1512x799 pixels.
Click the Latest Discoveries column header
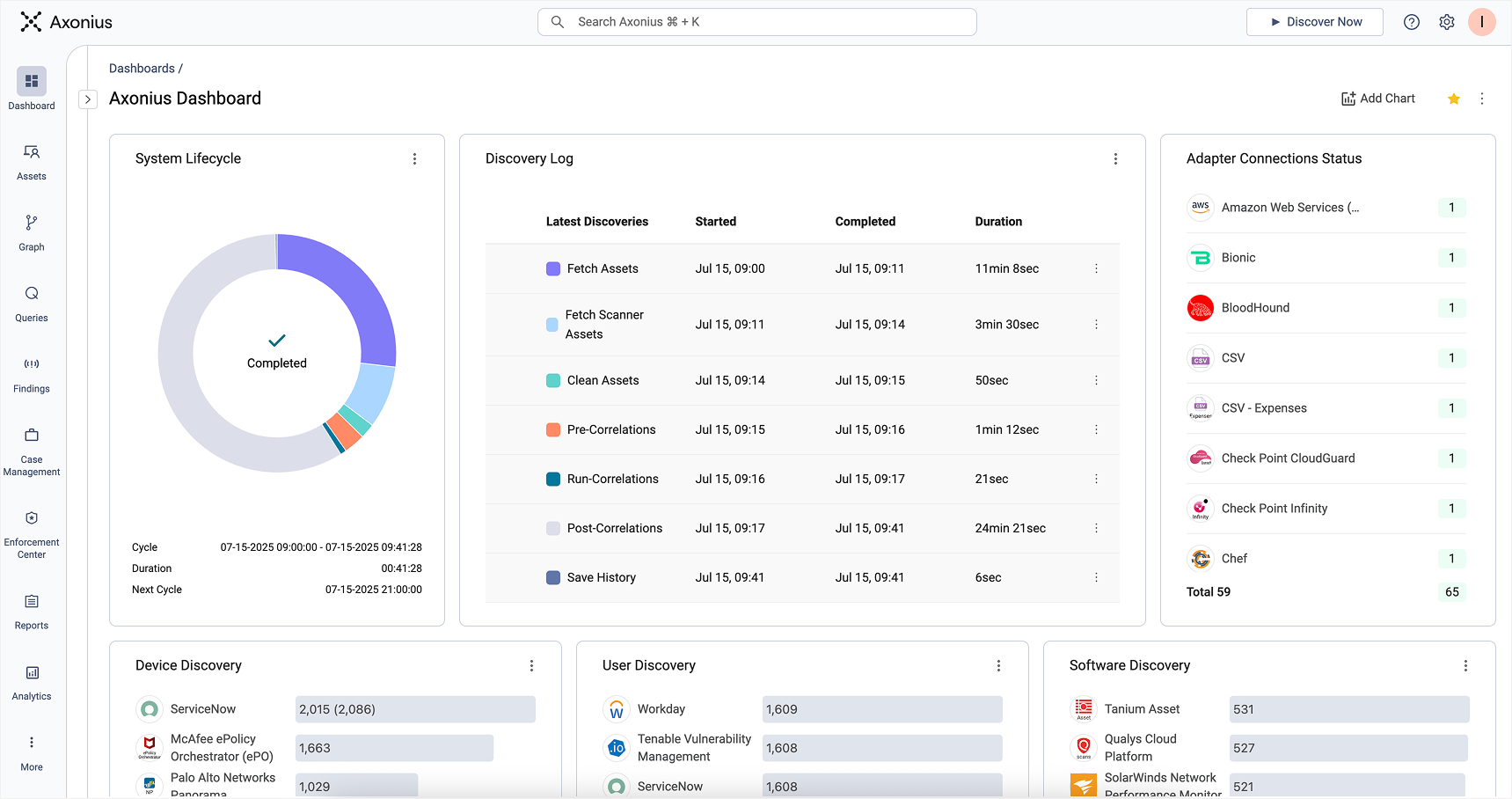click(x=597, y=222)
